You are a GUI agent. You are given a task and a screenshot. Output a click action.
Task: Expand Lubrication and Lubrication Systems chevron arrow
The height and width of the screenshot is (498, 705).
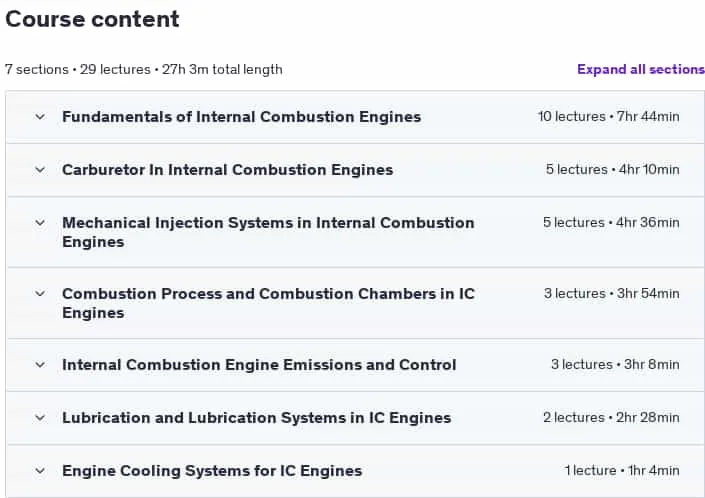click(x=40, y=418)
